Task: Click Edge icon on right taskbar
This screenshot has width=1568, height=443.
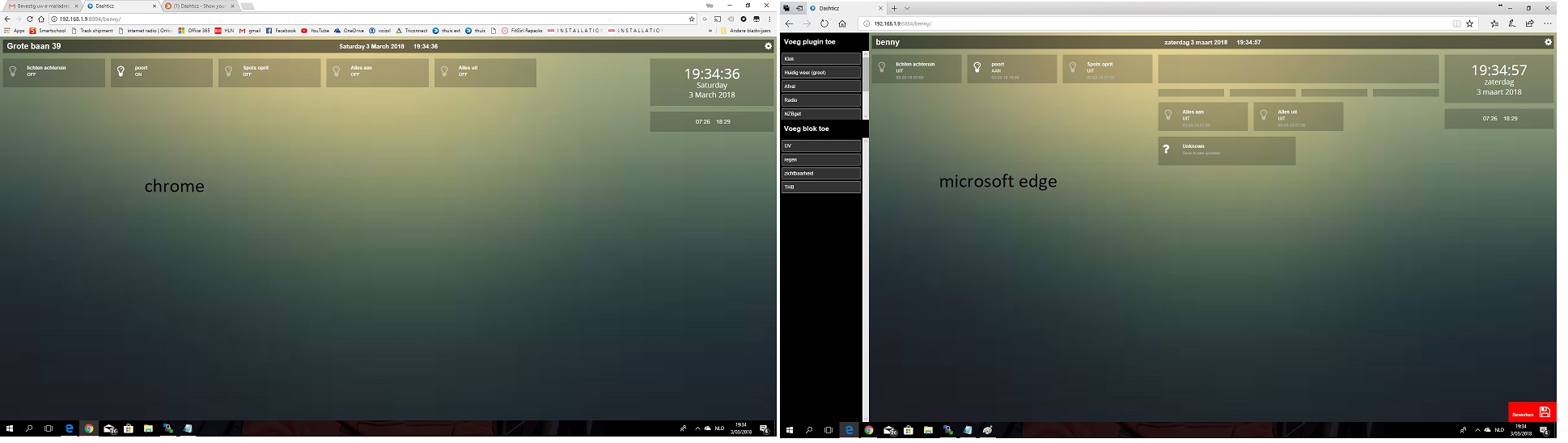Action: coord(849,430)
